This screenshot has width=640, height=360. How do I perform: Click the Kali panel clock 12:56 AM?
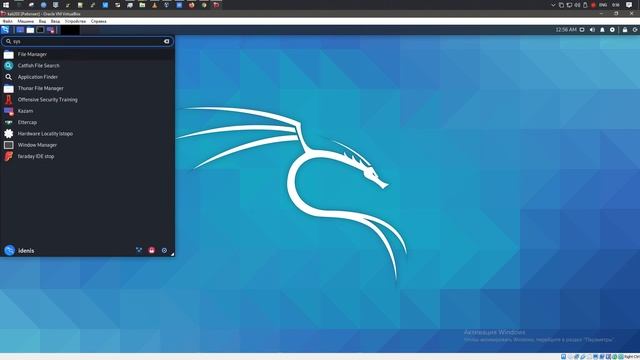[566, 30]
